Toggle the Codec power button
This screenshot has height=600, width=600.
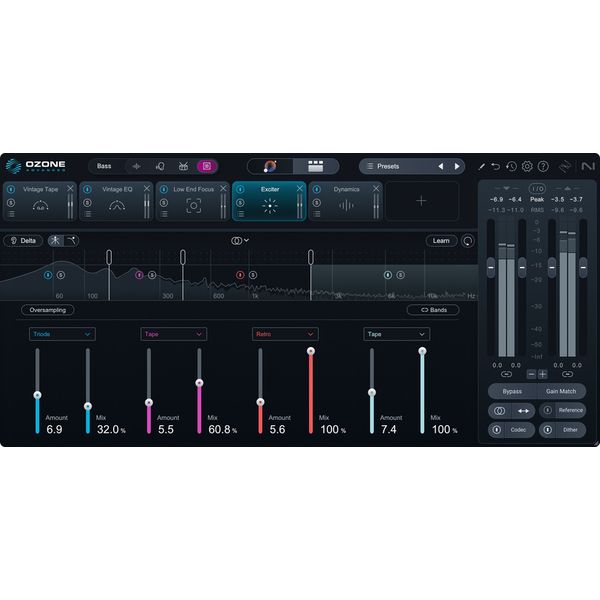click(497, 430)
